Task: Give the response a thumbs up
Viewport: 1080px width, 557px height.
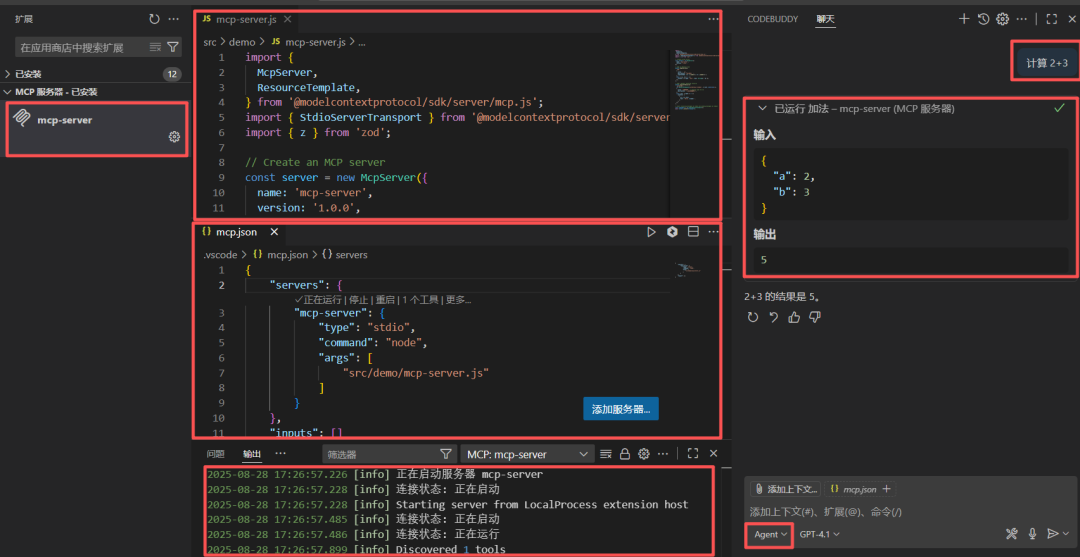Action: [x=794, y=317]
